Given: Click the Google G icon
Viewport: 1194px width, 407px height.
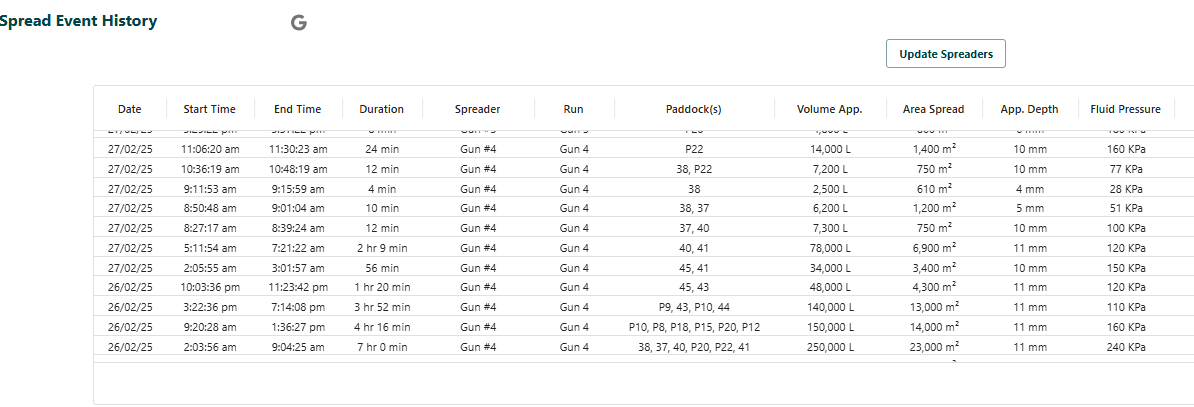Looking at the screenshot, I should coord(298,23).
